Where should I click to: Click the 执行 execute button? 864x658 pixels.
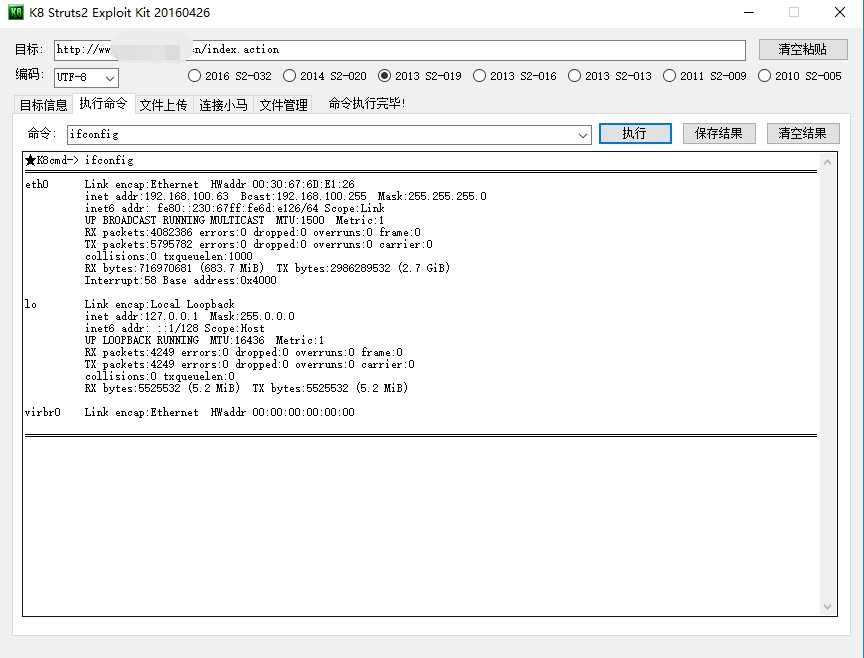coord(635,133)
